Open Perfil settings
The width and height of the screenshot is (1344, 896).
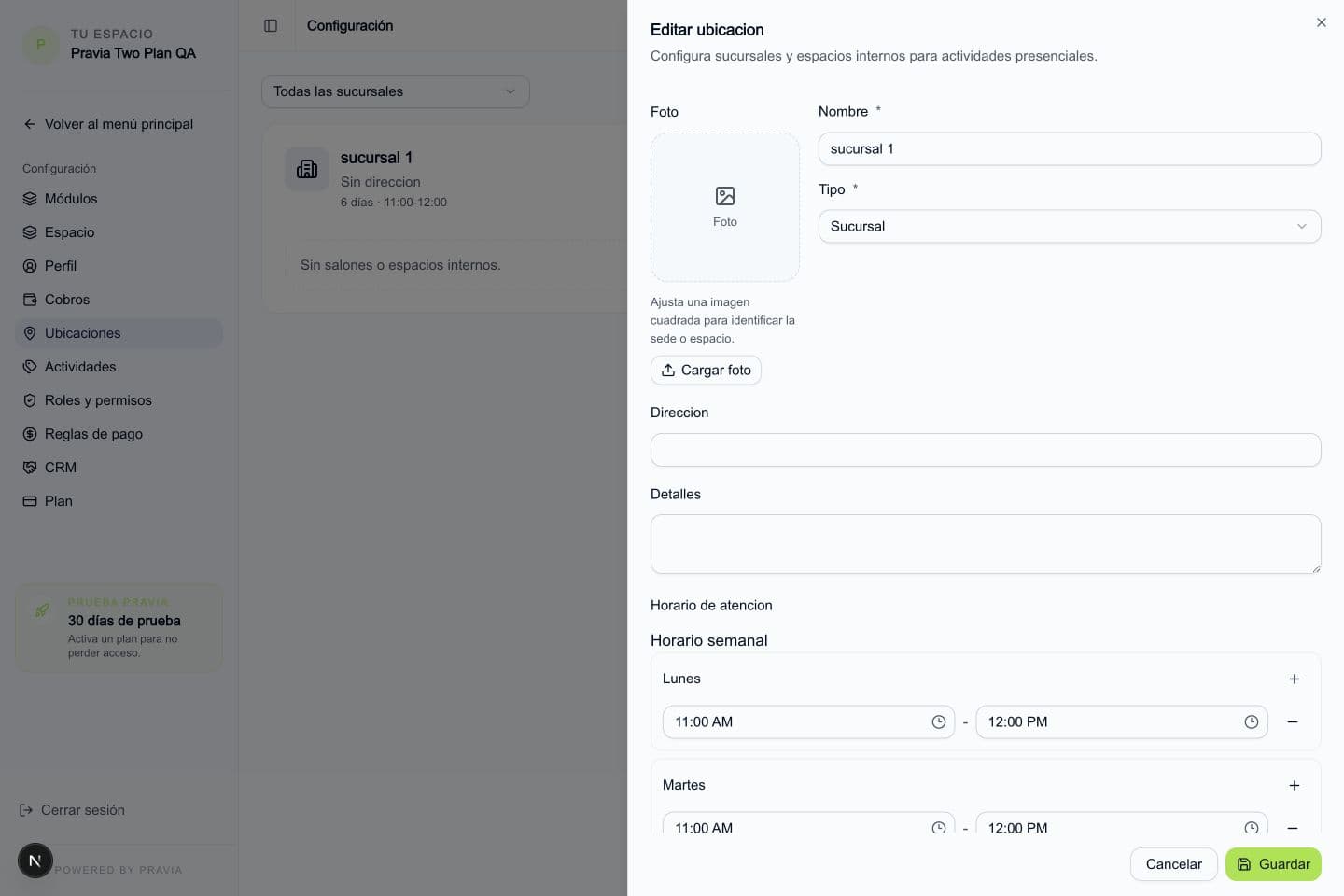[119, 266]
